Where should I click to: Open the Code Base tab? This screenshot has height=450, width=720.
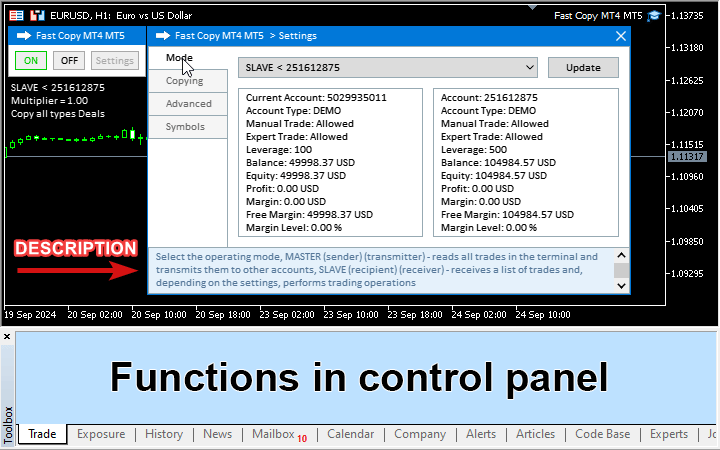point(602,434)
